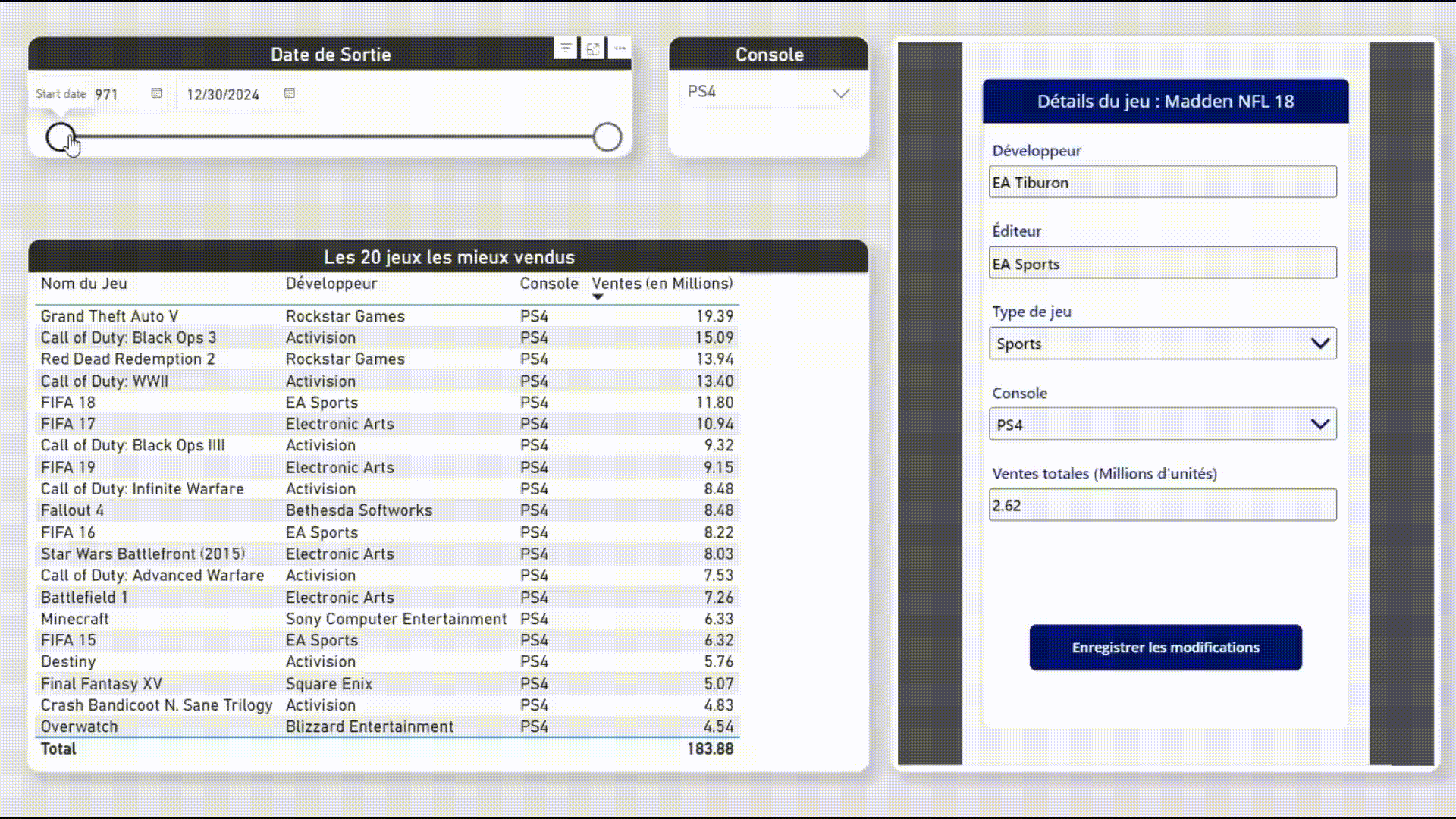Click the Sony Computer Entertainment cell

[x=396, y=619]
